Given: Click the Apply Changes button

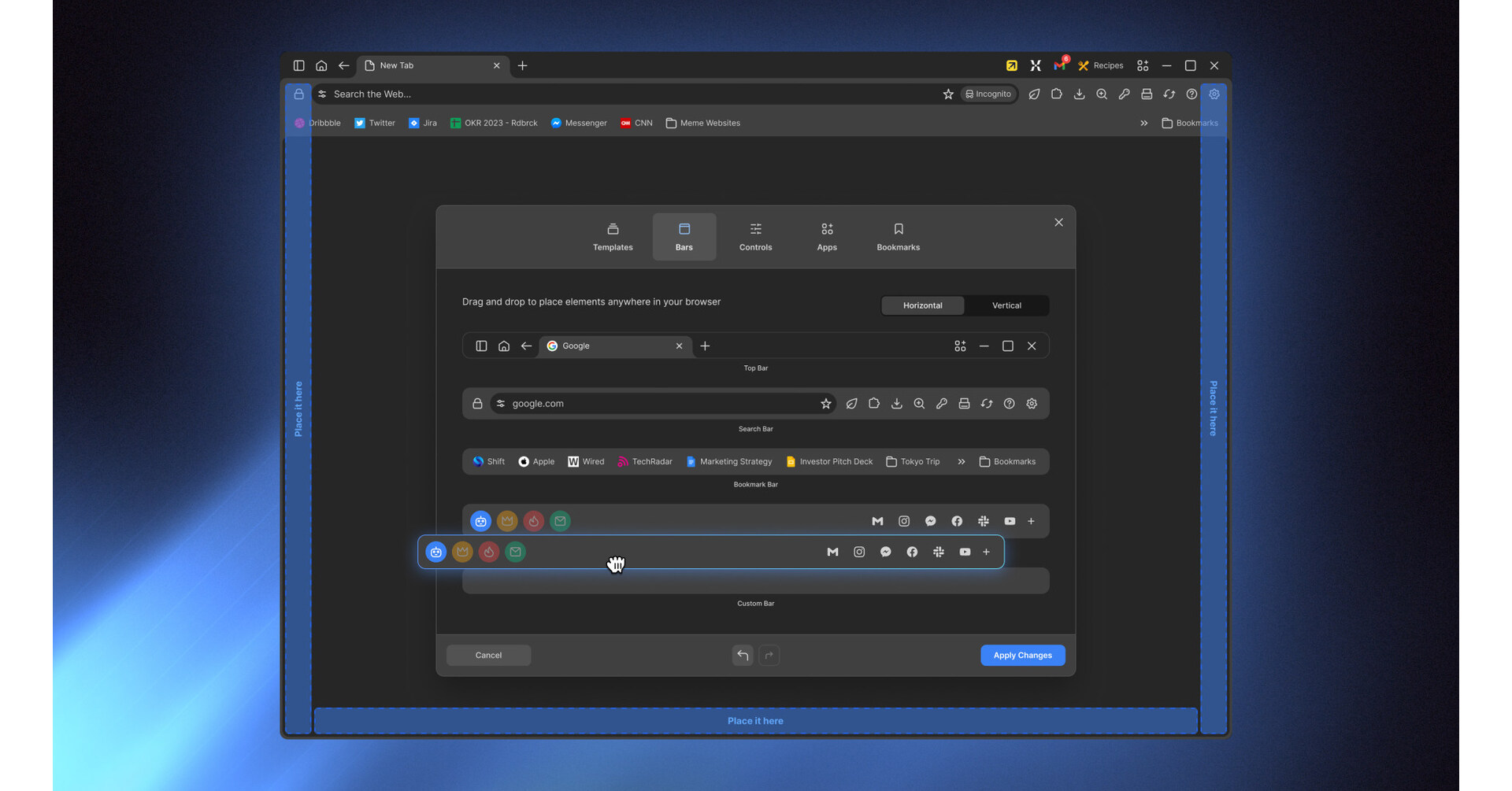Looking at the screenshot, I should click(1022, 655).
